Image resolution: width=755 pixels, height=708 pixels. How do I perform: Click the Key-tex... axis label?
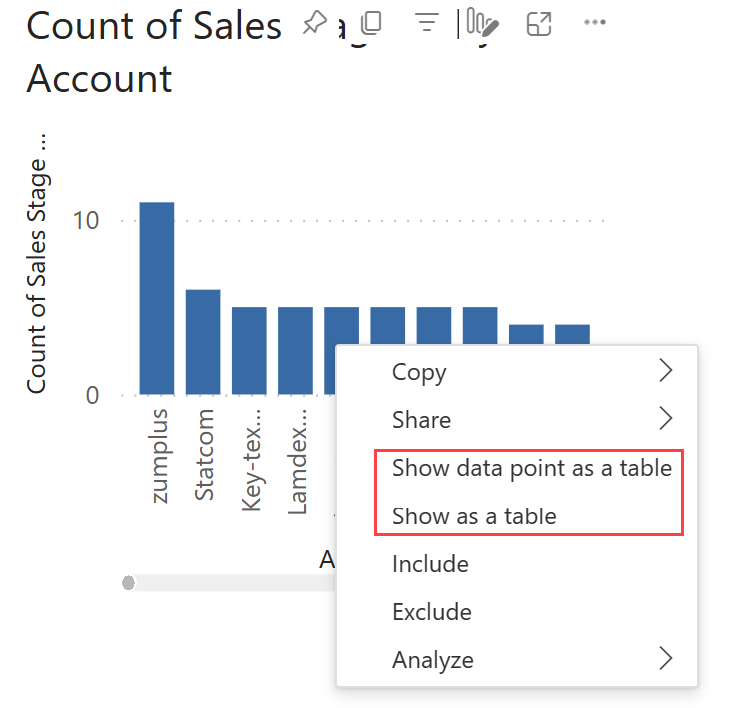[251, 460]
